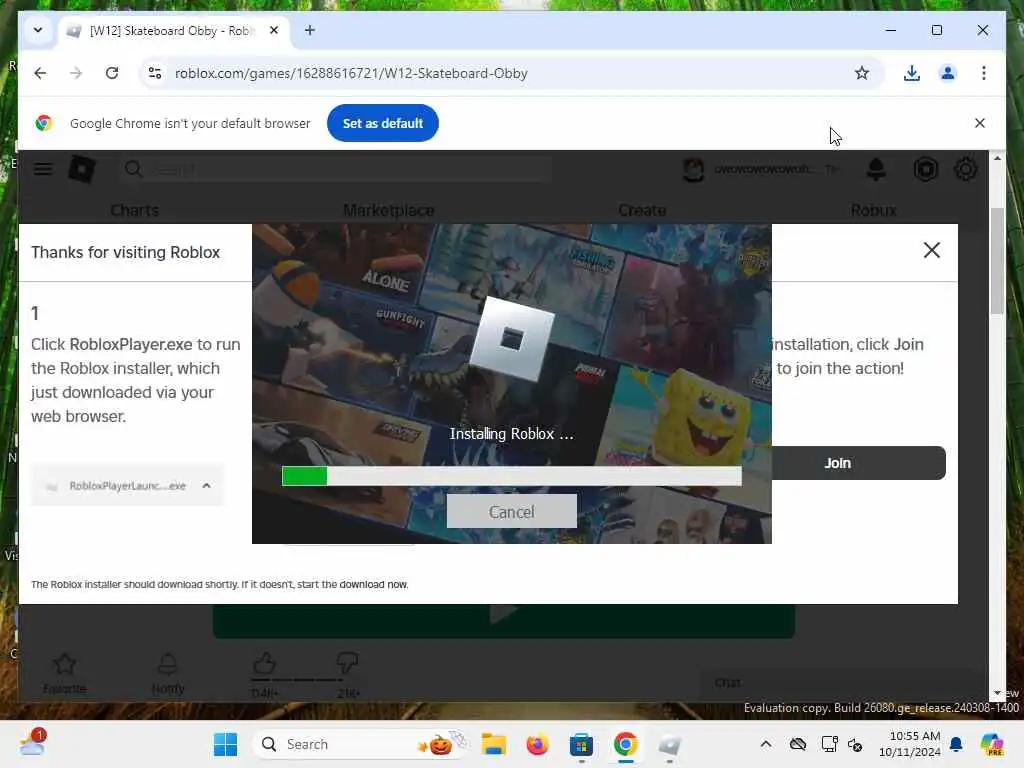Dismiss the default browser notification bar

click(x=980, y=123)
